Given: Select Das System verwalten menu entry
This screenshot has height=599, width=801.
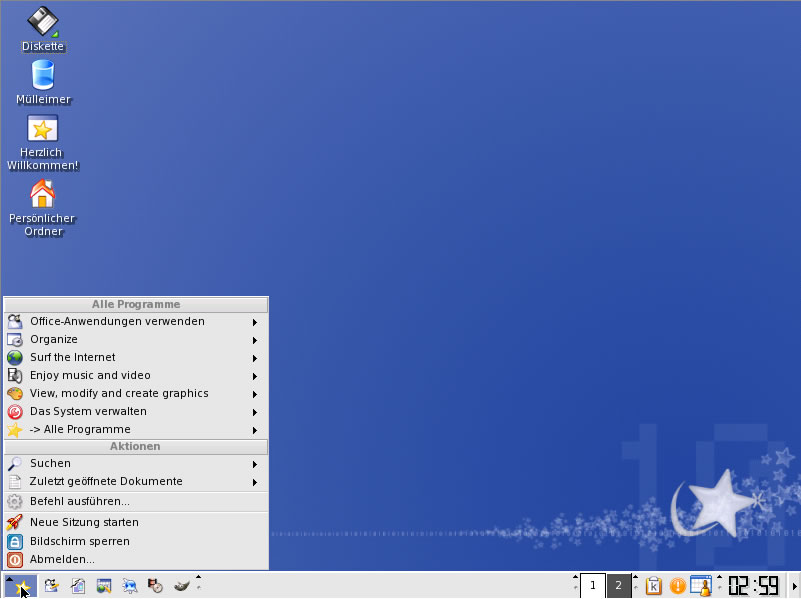Looking at the screenshot, I should tap(88, 412).
